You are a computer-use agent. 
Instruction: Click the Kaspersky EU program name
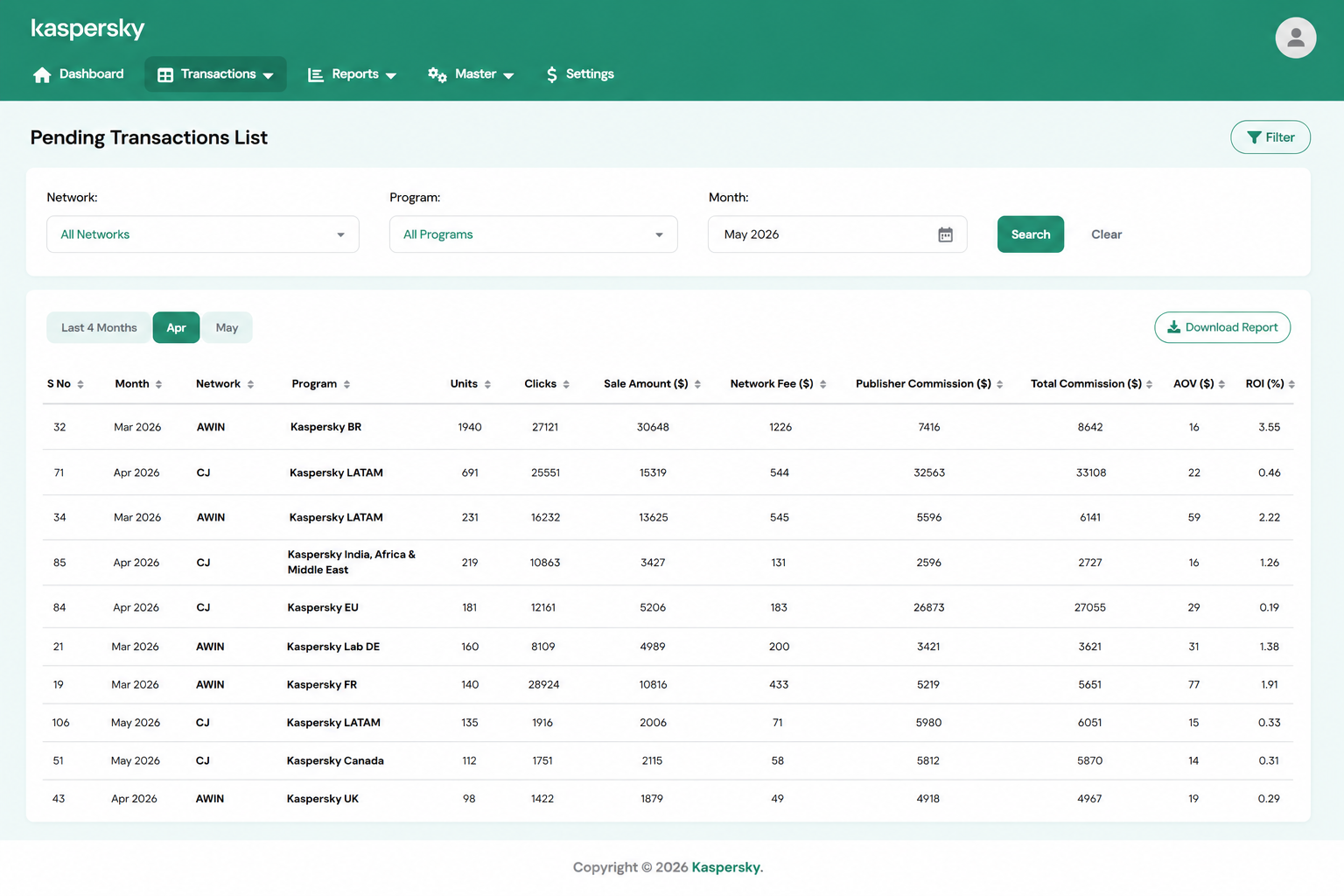[x=323, y=607]
